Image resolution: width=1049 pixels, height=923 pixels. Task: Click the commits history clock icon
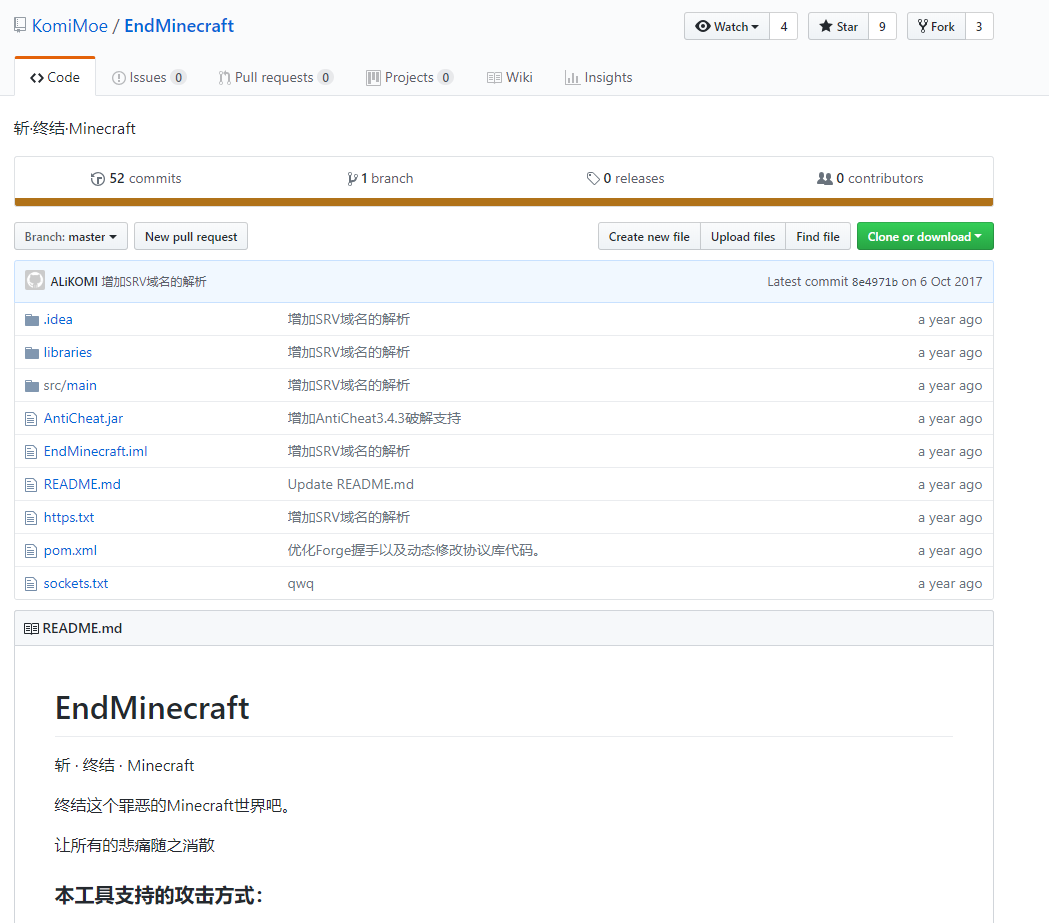[97, 179]
